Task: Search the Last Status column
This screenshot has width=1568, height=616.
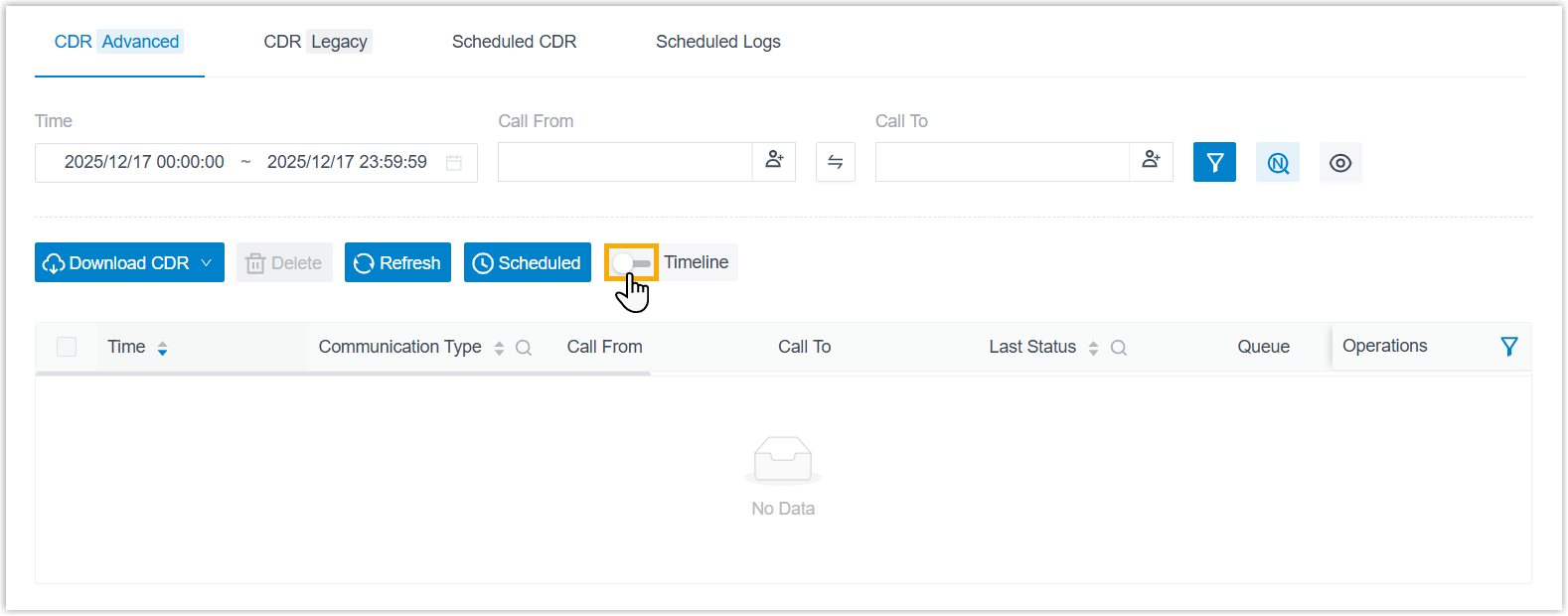Action: [1119, 348]
